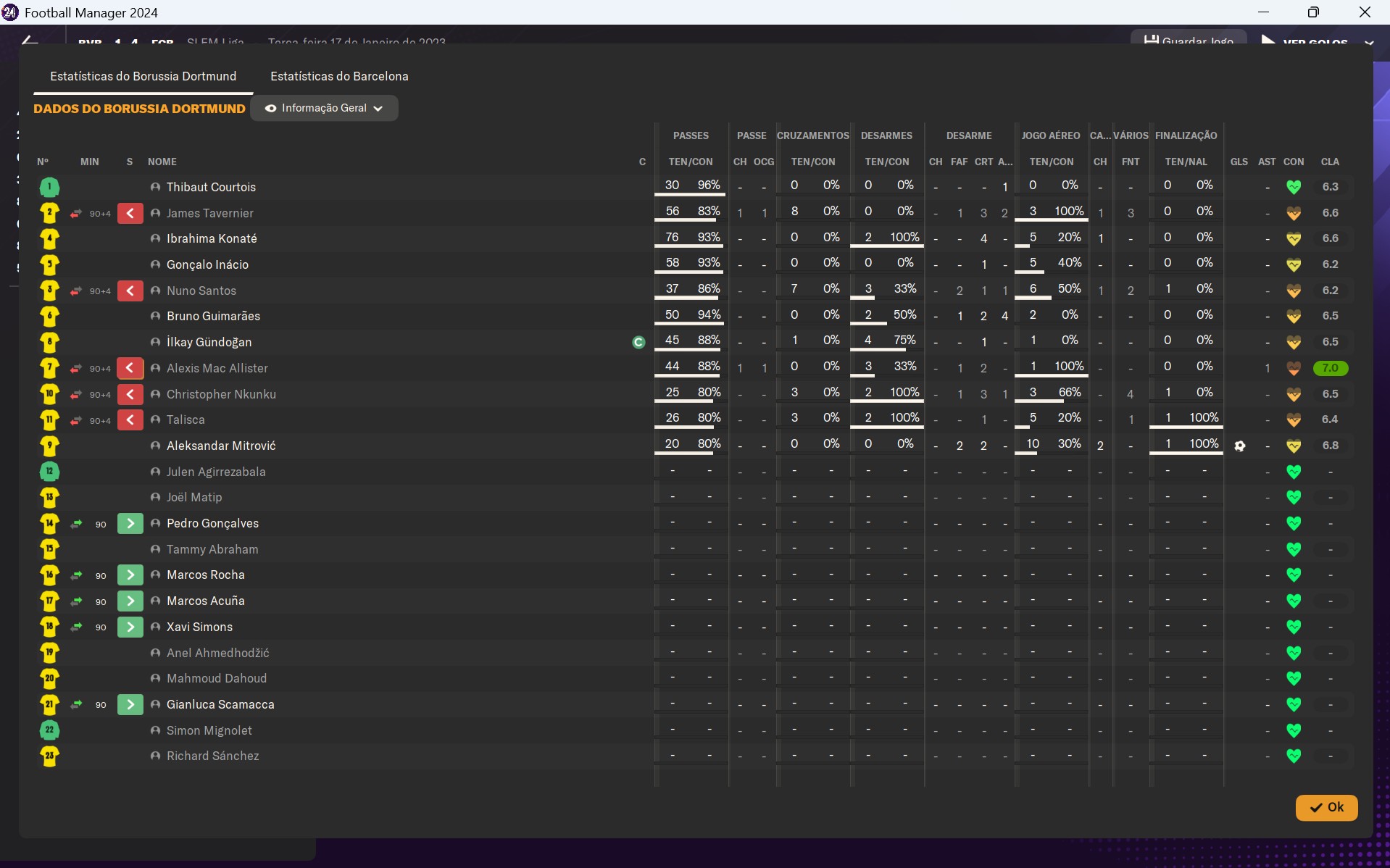Image resolution: width=1390 pixels, height=868 pixels.
Task: Switch to Estatísticas do Borussia Dortmund tab
Action: tap(143, 76)
